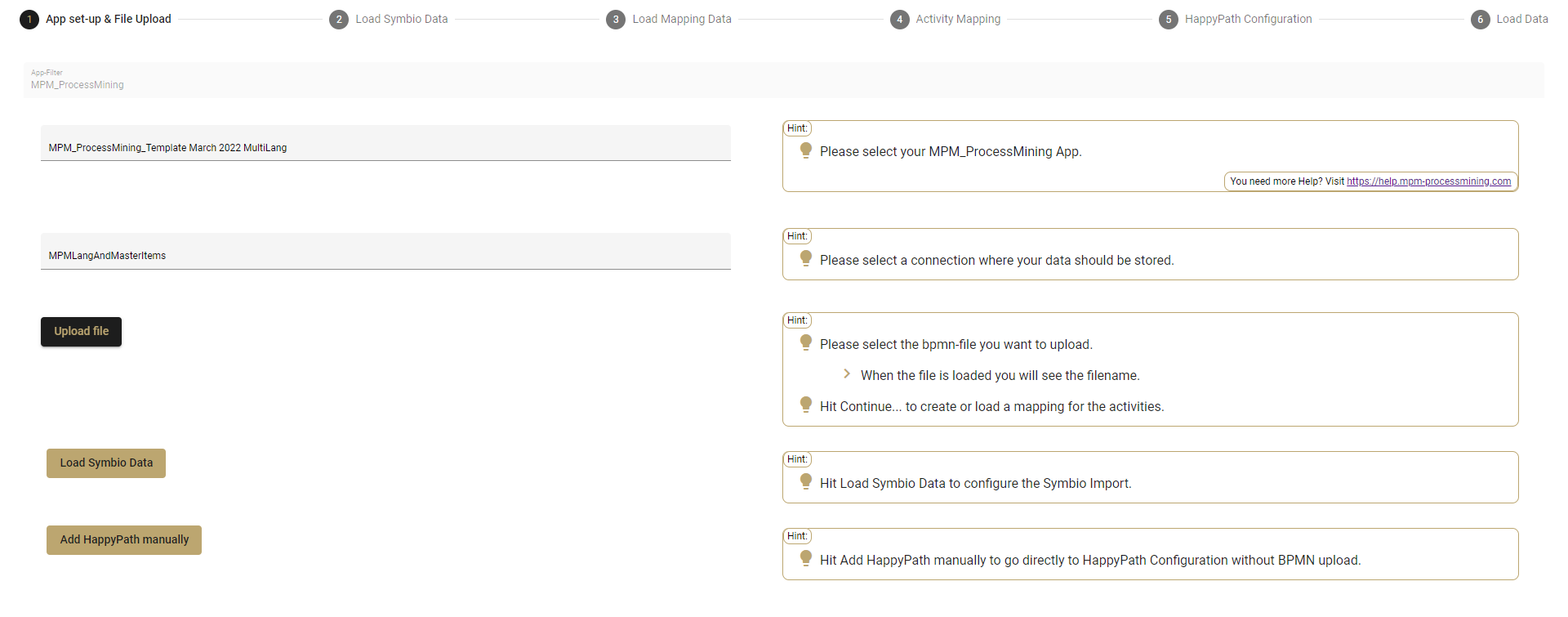
Task: Click the 'Hint:' label above the bpmn-file hint
Action: coord(797,320)
